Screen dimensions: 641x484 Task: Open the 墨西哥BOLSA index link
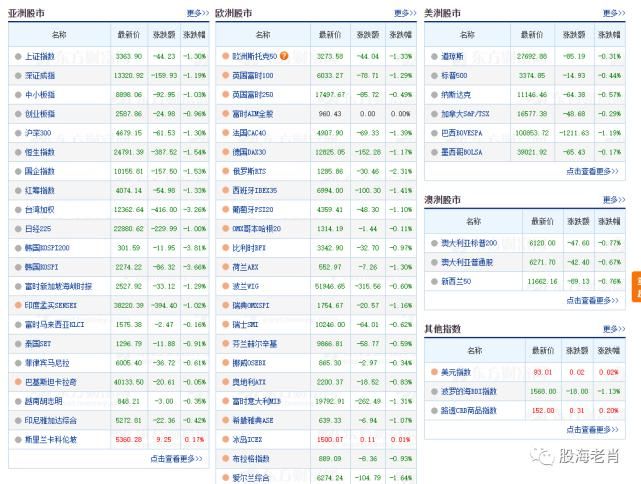[462, 152]
